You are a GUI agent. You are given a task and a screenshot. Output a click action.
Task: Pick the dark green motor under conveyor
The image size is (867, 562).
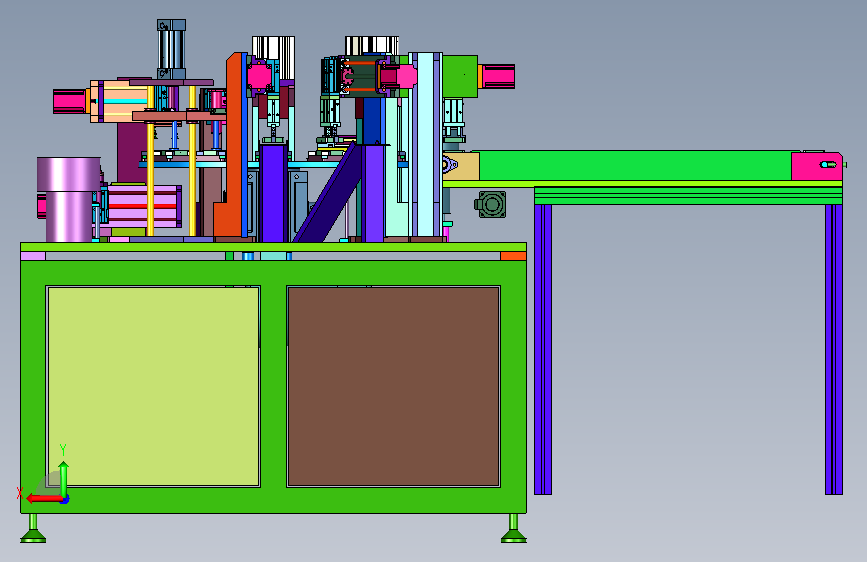[490, 204]
